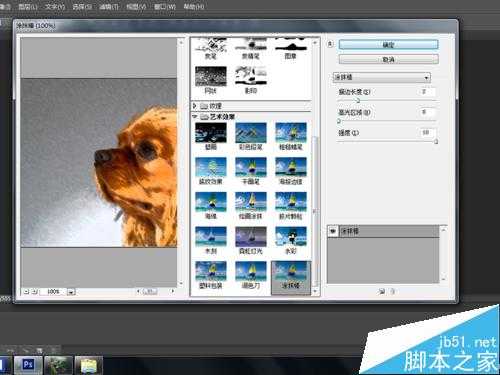Open Photoshop from the taskbar
The width and height of the screenshot is (500, 375).
point(28,365)
